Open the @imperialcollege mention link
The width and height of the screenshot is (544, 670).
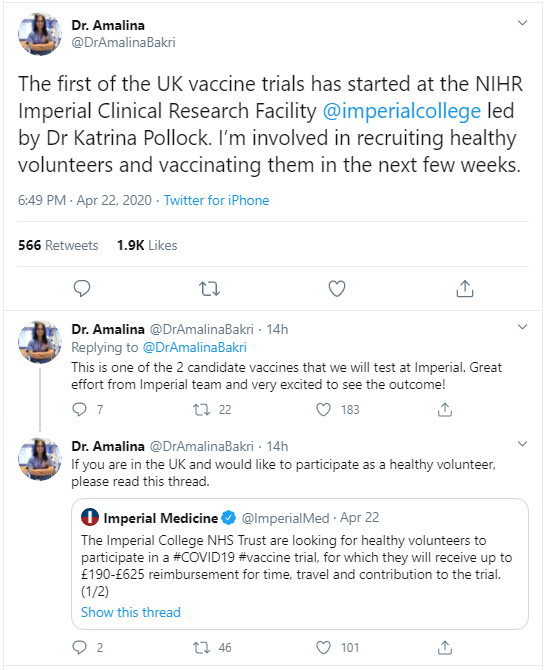click(402, 111)
